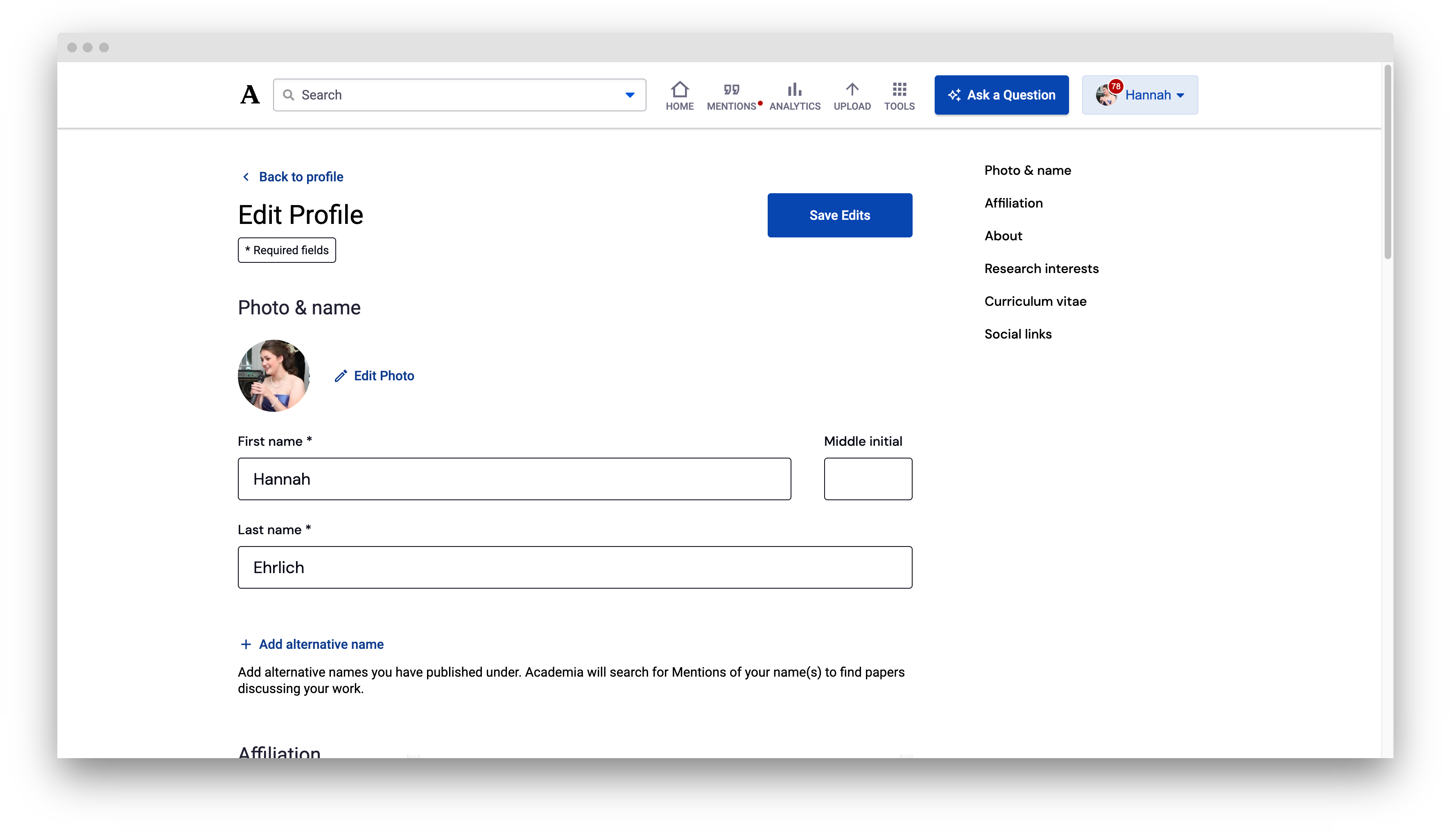Click Hannah's small avatar in header
Viewport: 1451px width, 840px height.
tap(1105, 95)
